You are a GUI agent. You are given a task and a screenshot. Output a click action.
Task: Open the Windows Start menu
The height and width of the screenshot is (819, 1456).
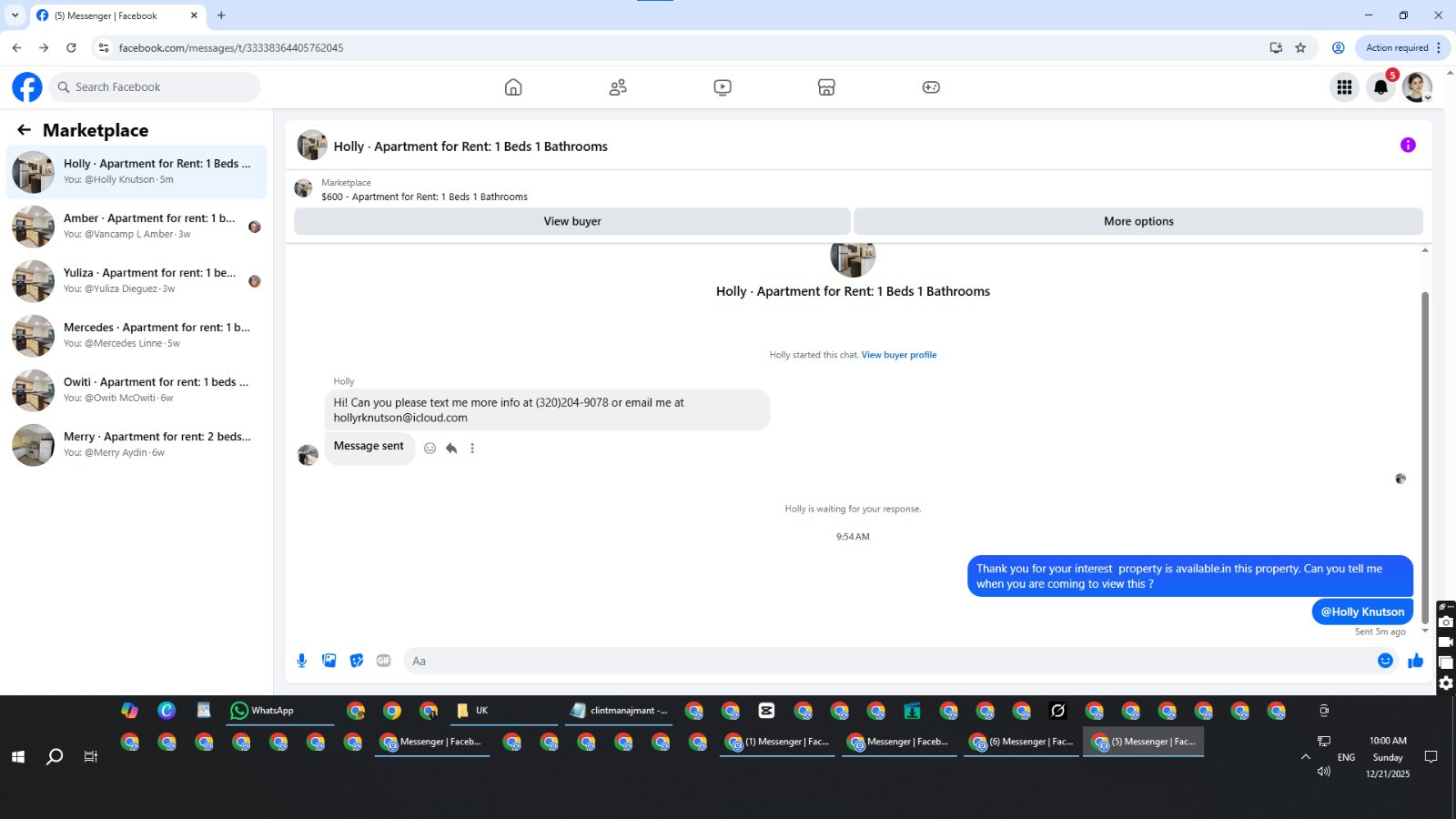(x=17, y=756)
